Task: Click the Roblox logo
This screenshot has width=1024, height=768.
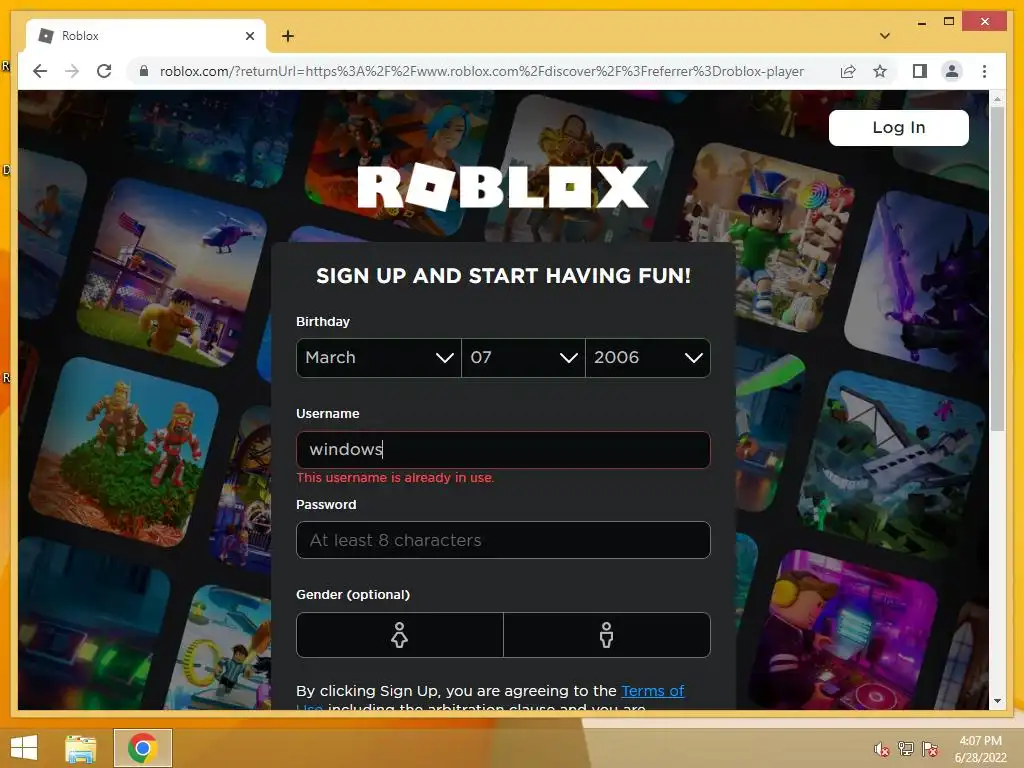Action: [x=503, y=187]
